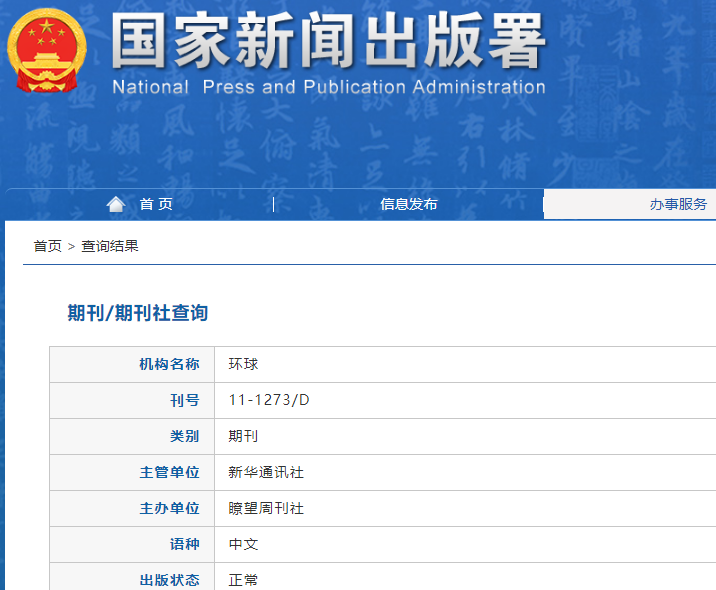Click the 出版状态 value 正常
The width and height of the screenshot is (716, 590).
pos(243,579)
